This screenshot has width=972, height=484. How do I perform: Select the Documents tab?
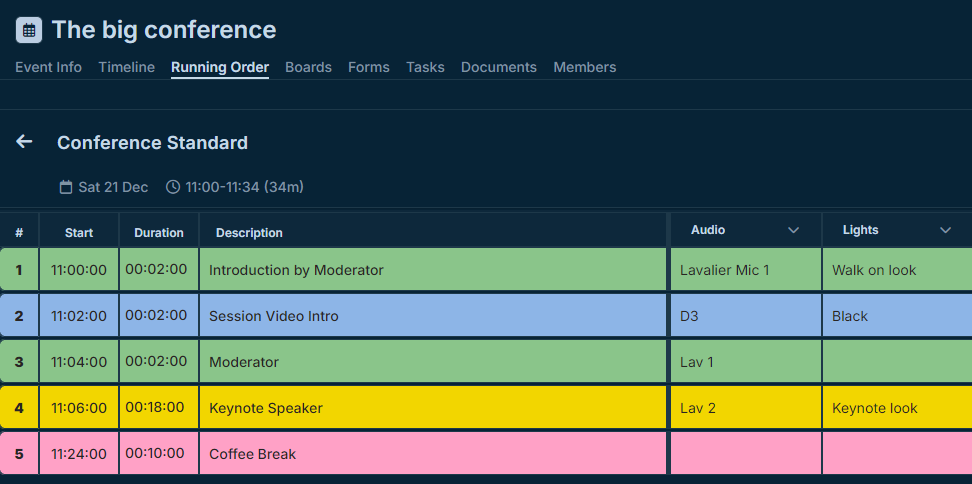(x=498, y=67)
